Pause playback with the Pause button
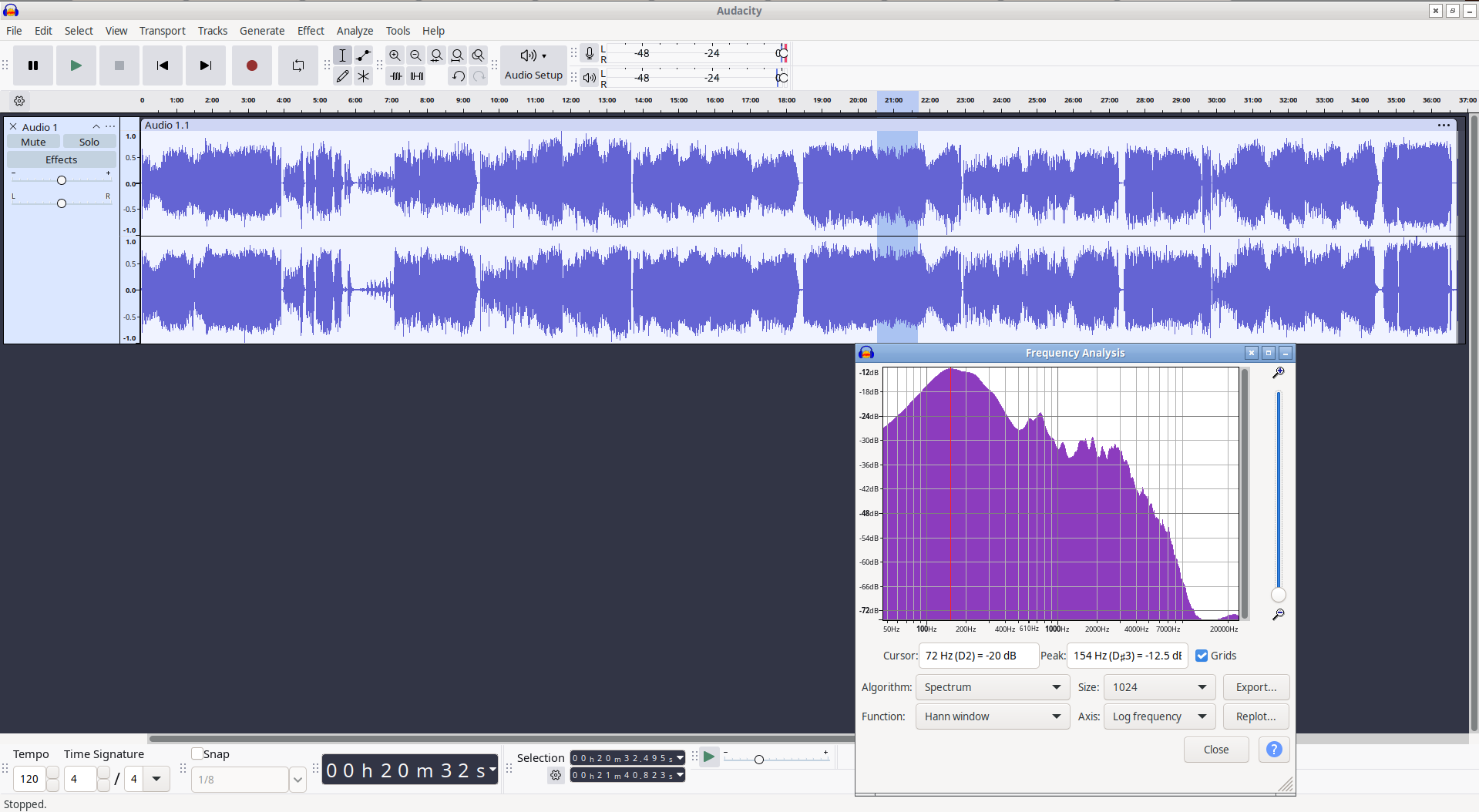Viewport: 1479px width, 812px height. [32, 65]
